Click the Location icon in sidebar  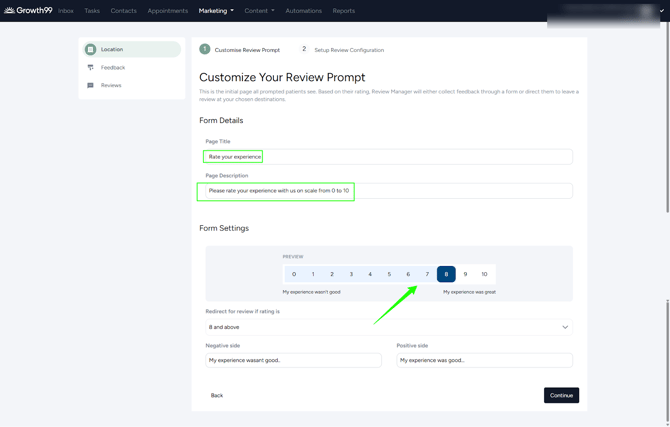coord(90,49)
